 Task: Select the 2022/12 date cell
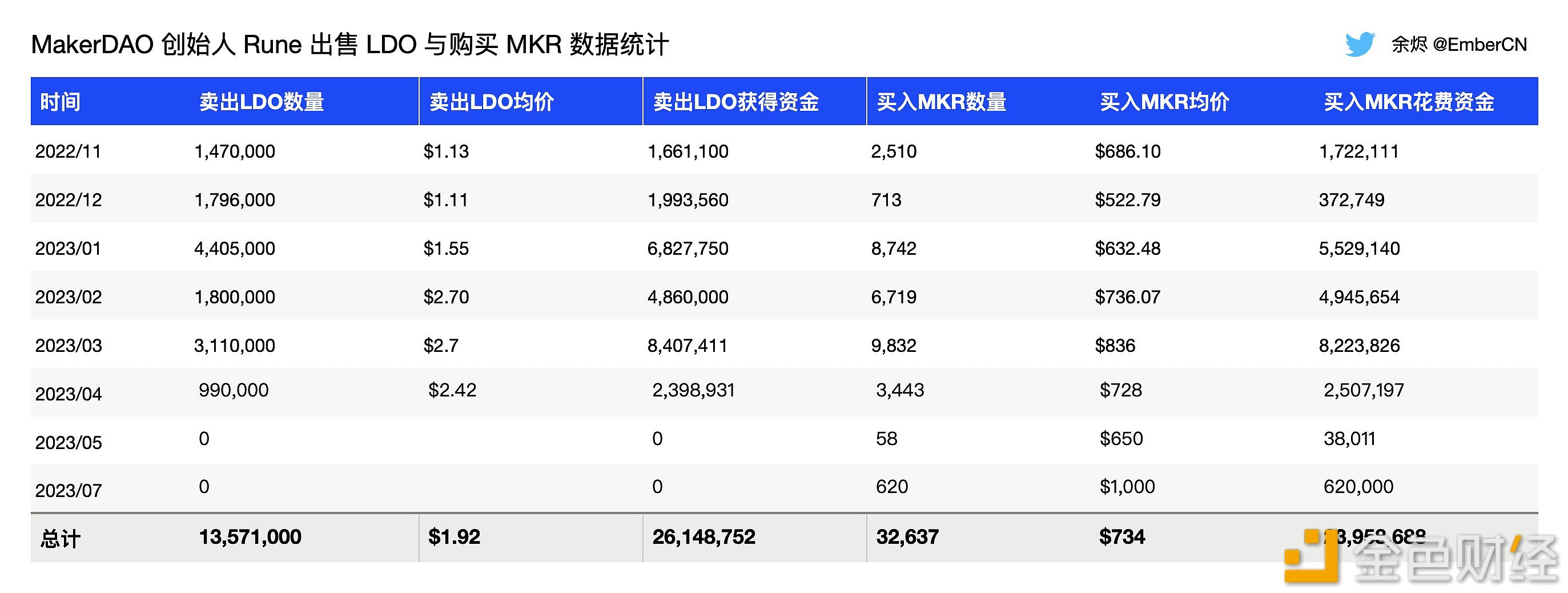(68, 200)
